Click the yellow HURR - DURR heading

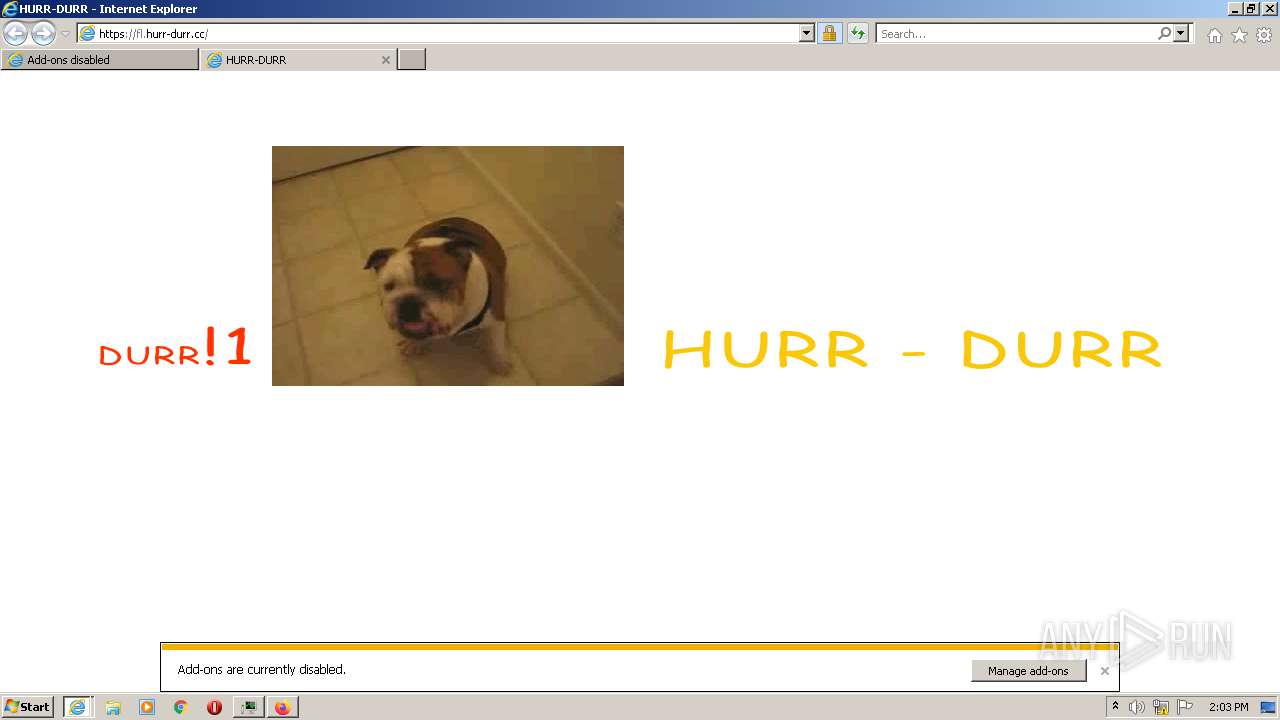click(x=913, y=349)
